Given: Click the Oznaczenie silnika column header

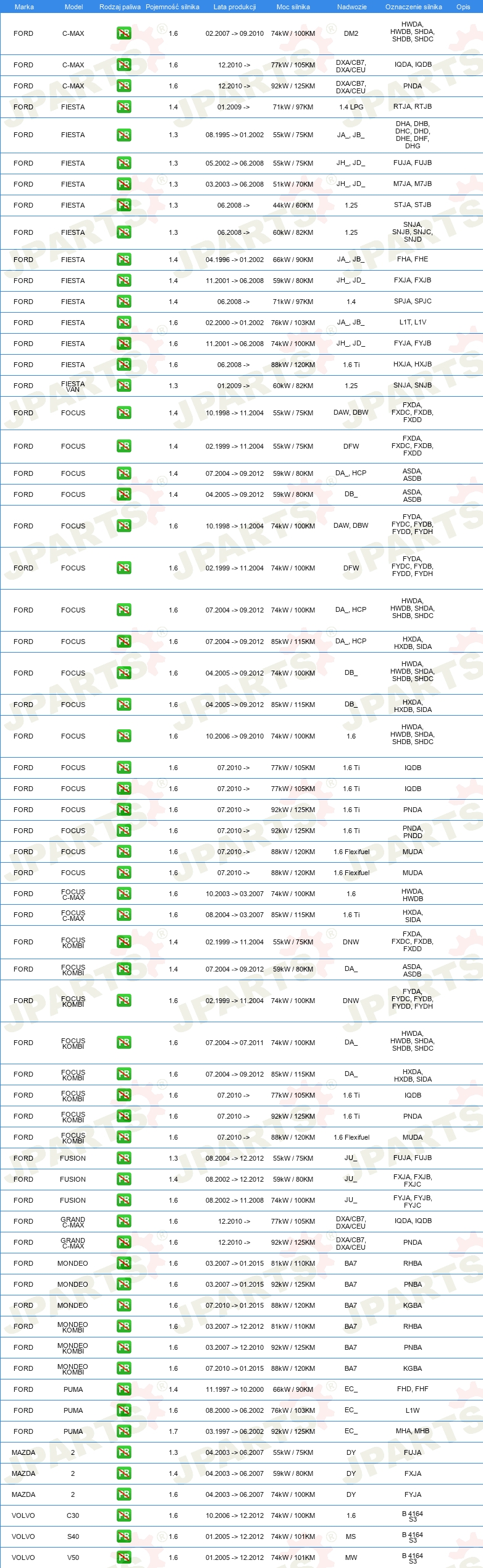Looking at the screenshot, I should 413,7.
